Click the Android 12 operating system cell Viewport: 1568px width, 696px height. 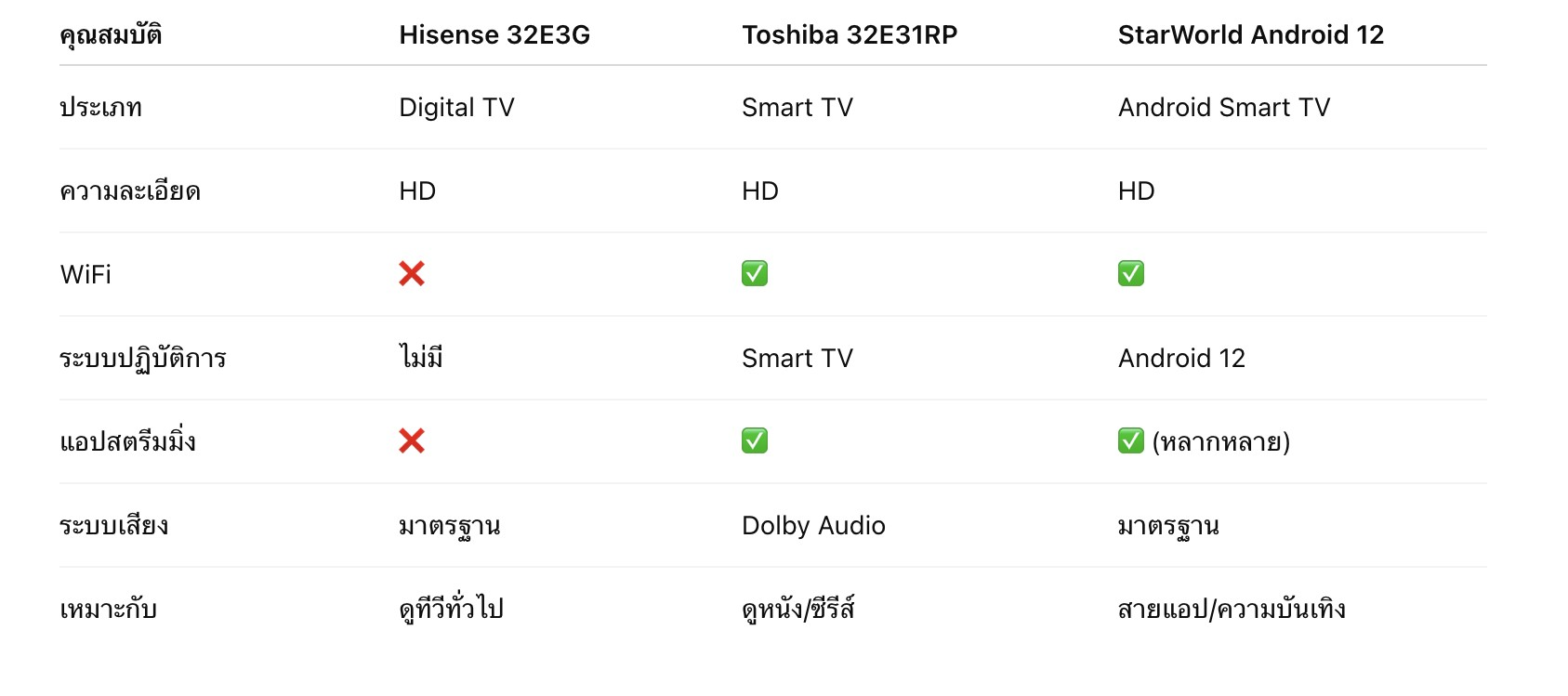1181,359
